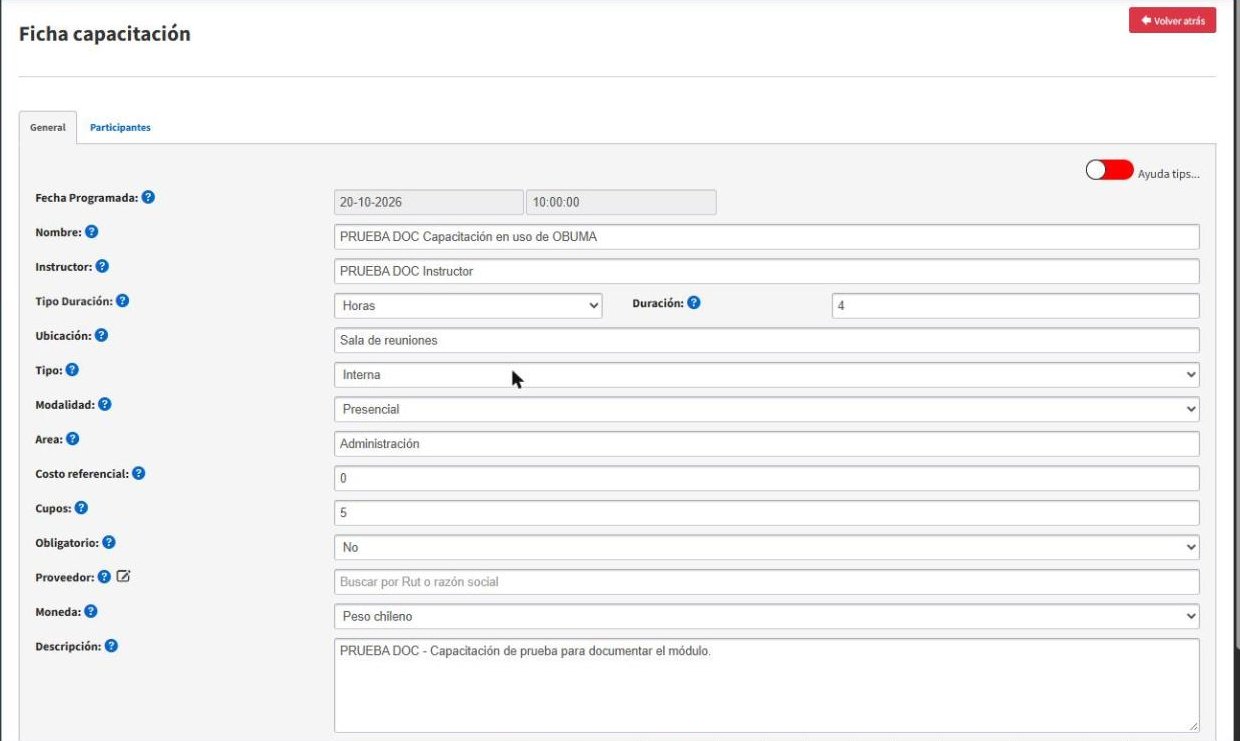This screenshot has height=741, width=1240.
Task: Click the help icon next to Tipo
Action: (x=72, y=370)
